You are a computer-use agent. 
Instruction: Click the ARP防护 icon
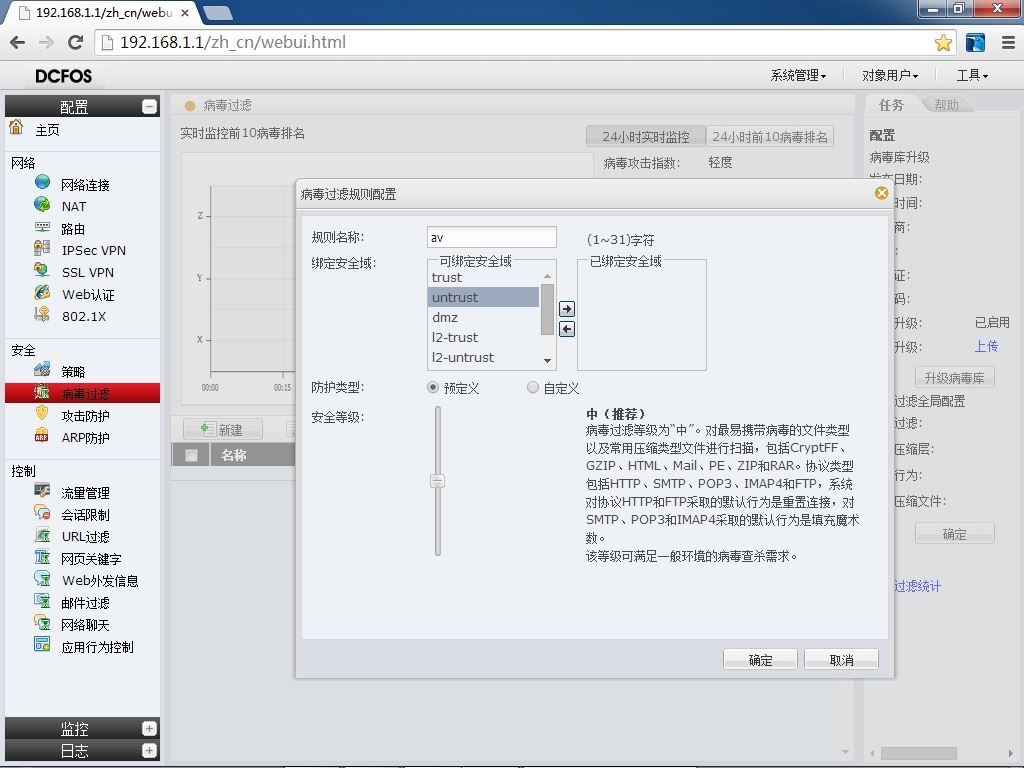click(x=42, y=436)
